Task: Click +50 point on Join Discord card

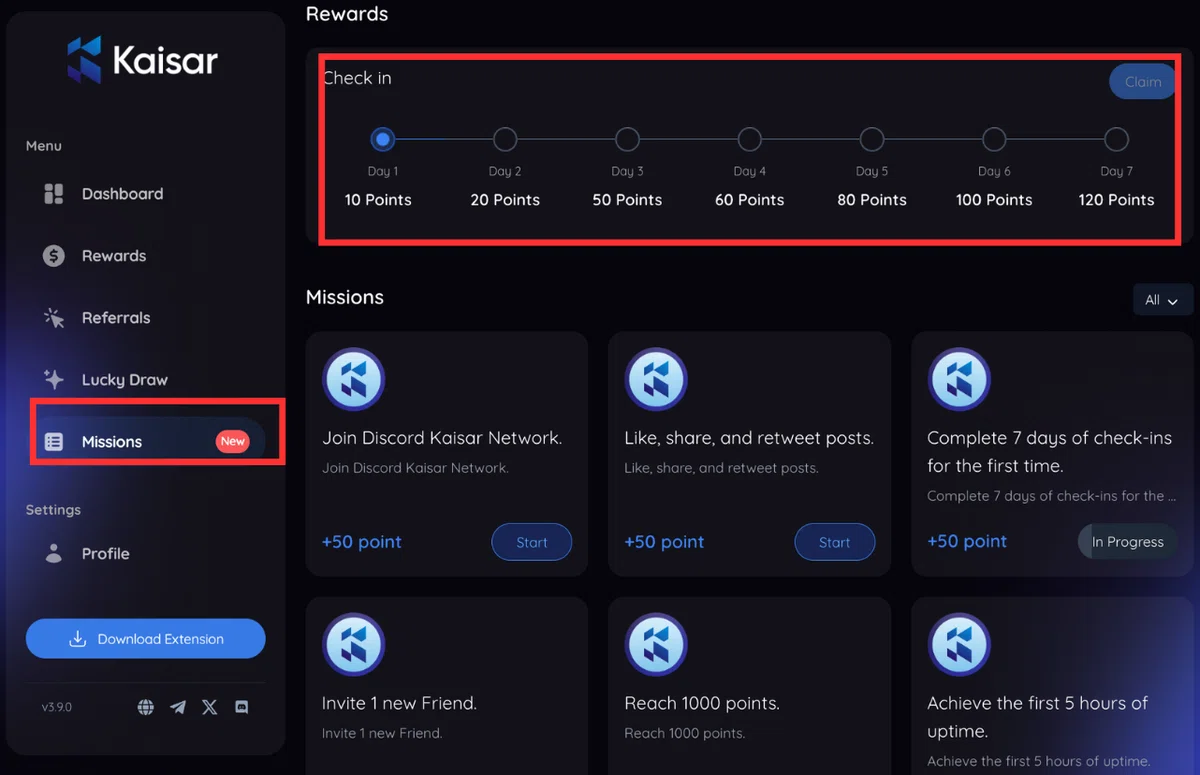Action: tap(362, 542)
